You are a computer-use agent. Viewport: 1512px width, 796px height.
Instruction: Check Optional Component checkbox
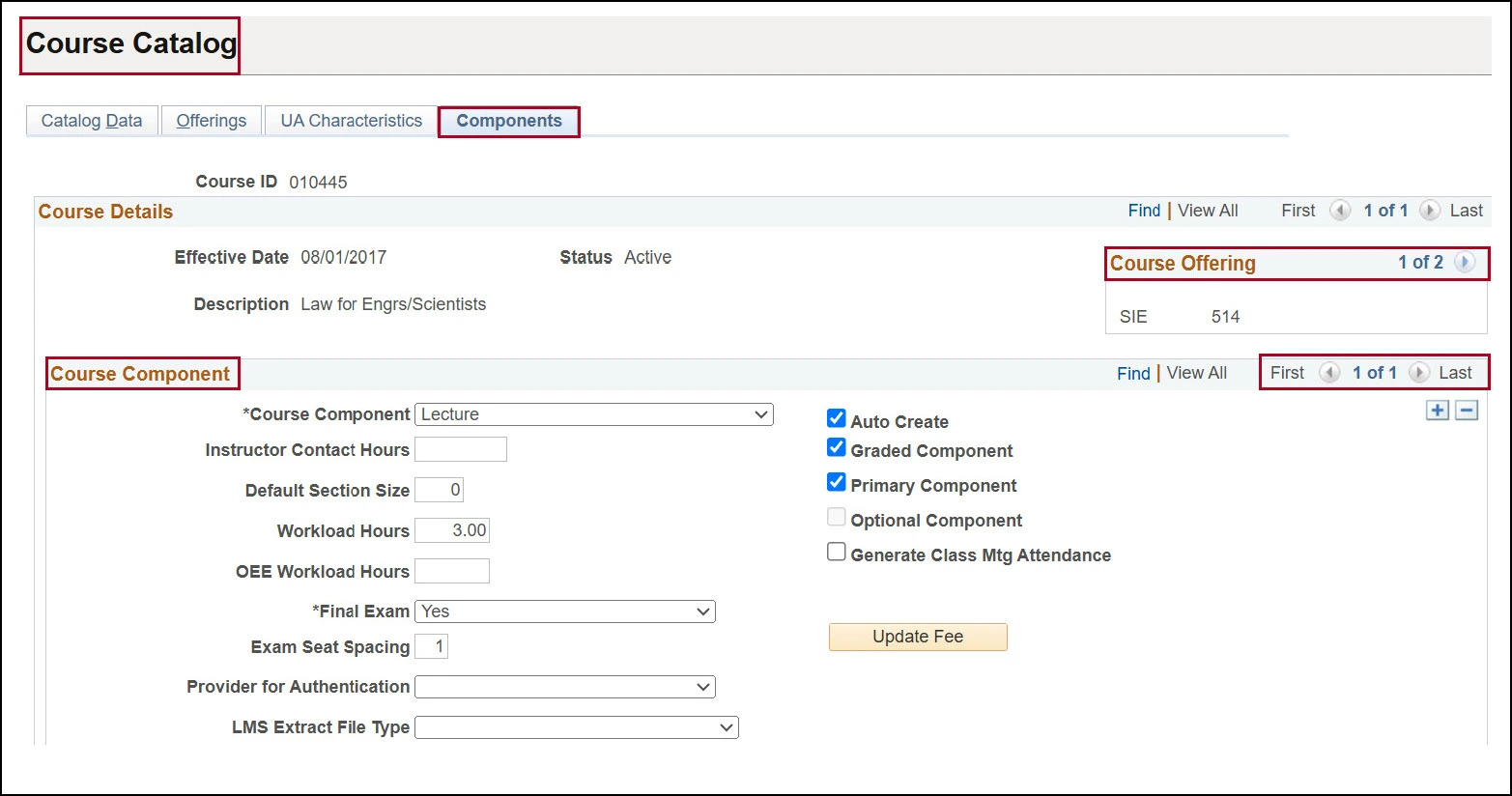(x=837, y=517)
